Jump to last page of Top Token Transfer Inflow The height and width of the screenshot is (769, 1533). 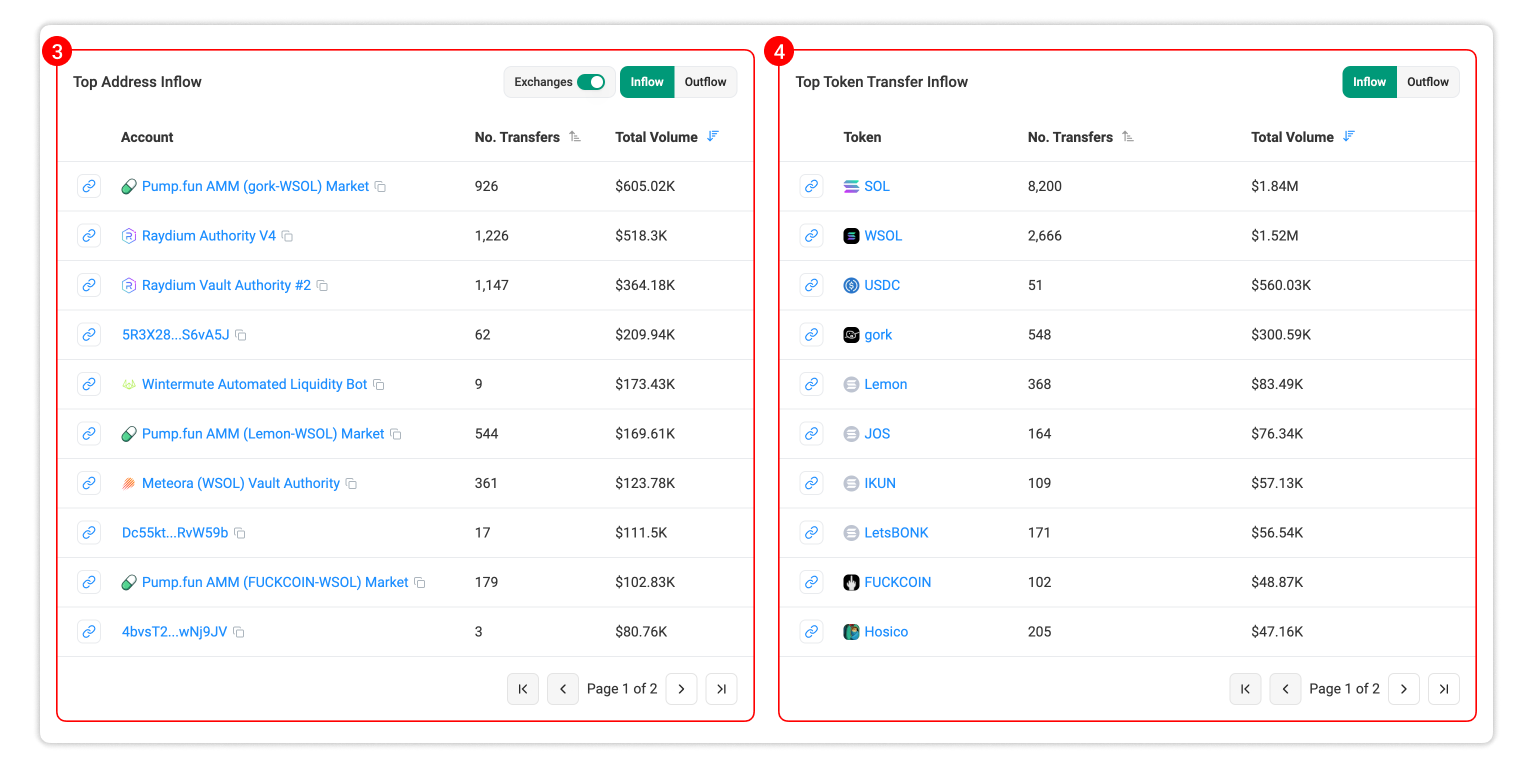pos(1443,689)
